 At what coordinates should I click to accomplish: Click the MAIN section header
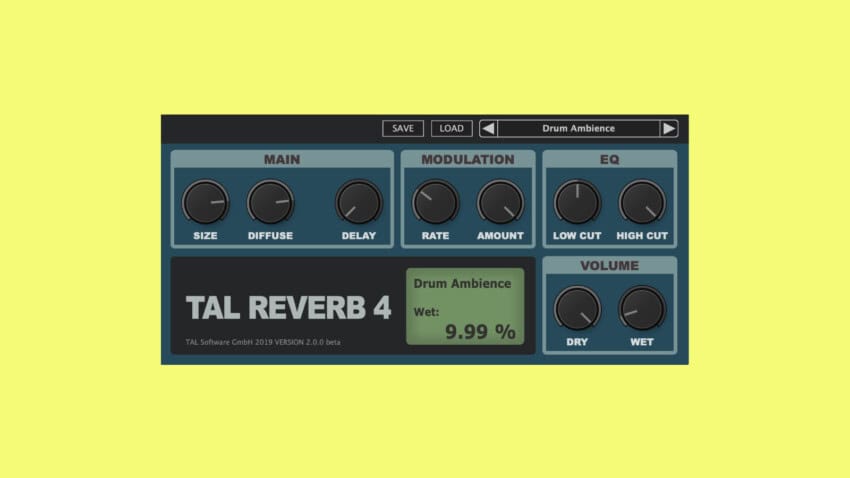point(282,159)
